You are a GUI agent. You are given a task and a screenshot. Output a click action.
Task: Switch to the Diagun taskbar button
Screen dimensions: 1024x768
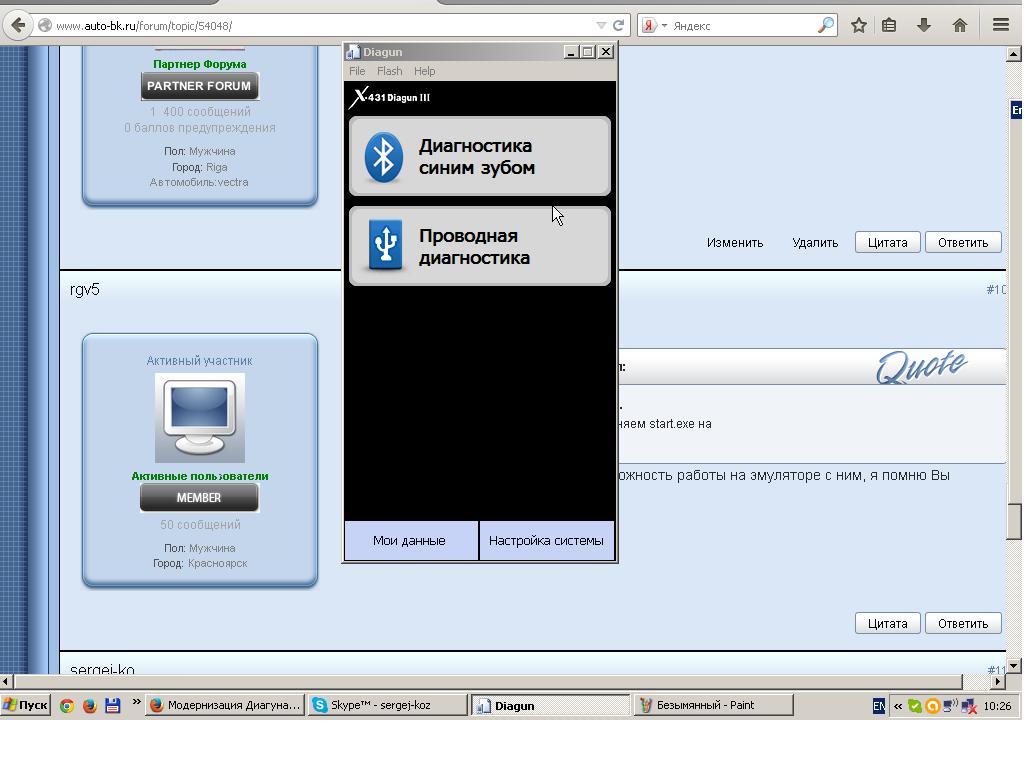pyautogui.click(x=551, y=705)
